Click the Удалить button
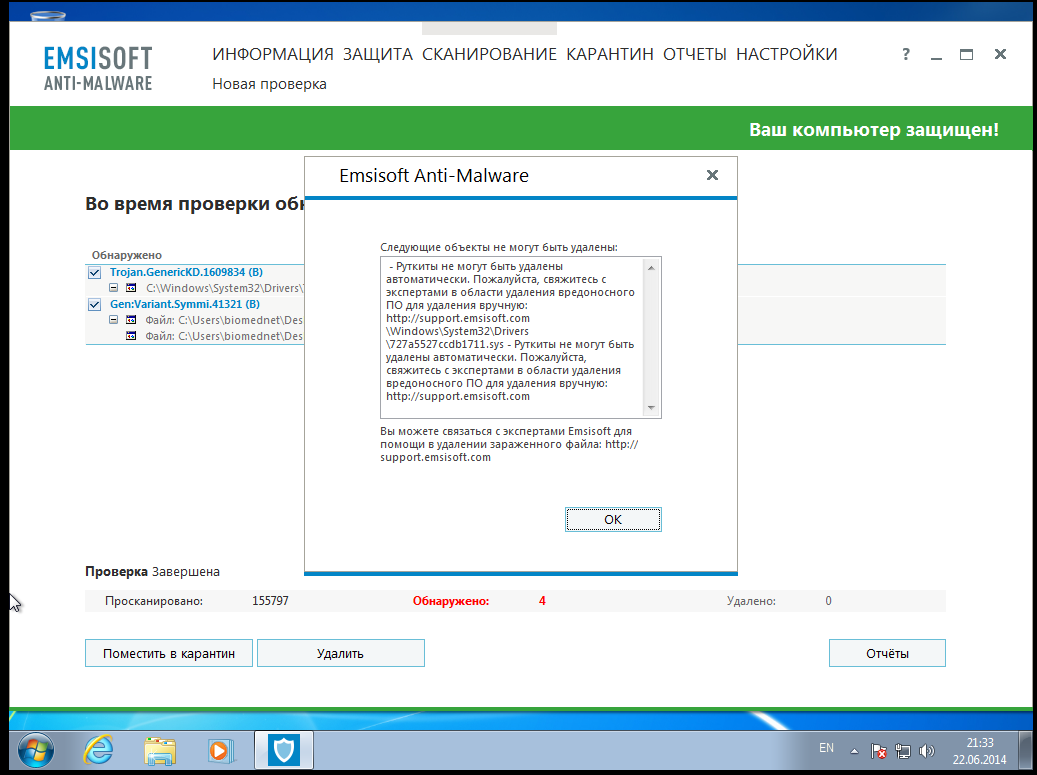This screenshot has width=1037, height=775. click(341, 653)
